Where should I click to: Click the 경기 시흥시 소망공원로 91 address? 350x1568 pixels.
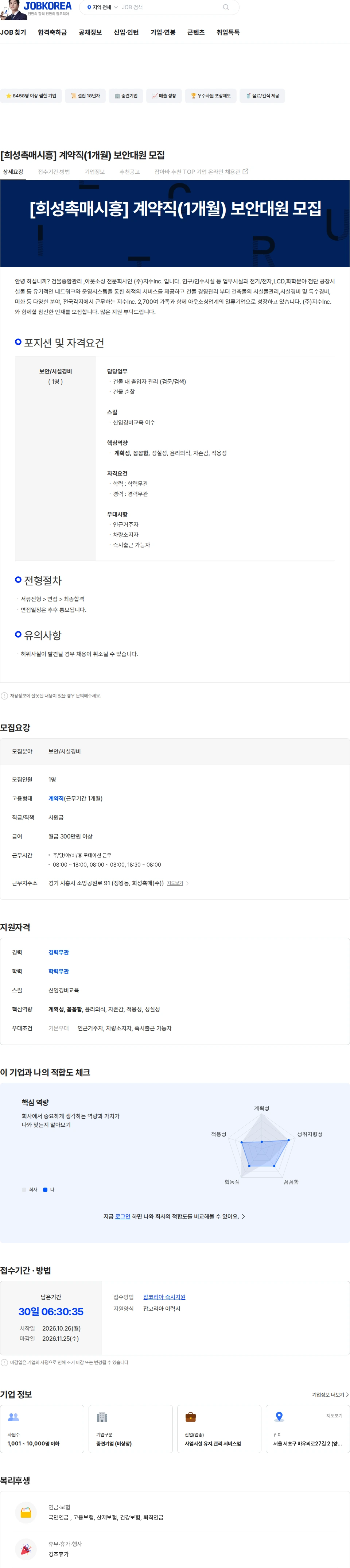click(106, 883)
